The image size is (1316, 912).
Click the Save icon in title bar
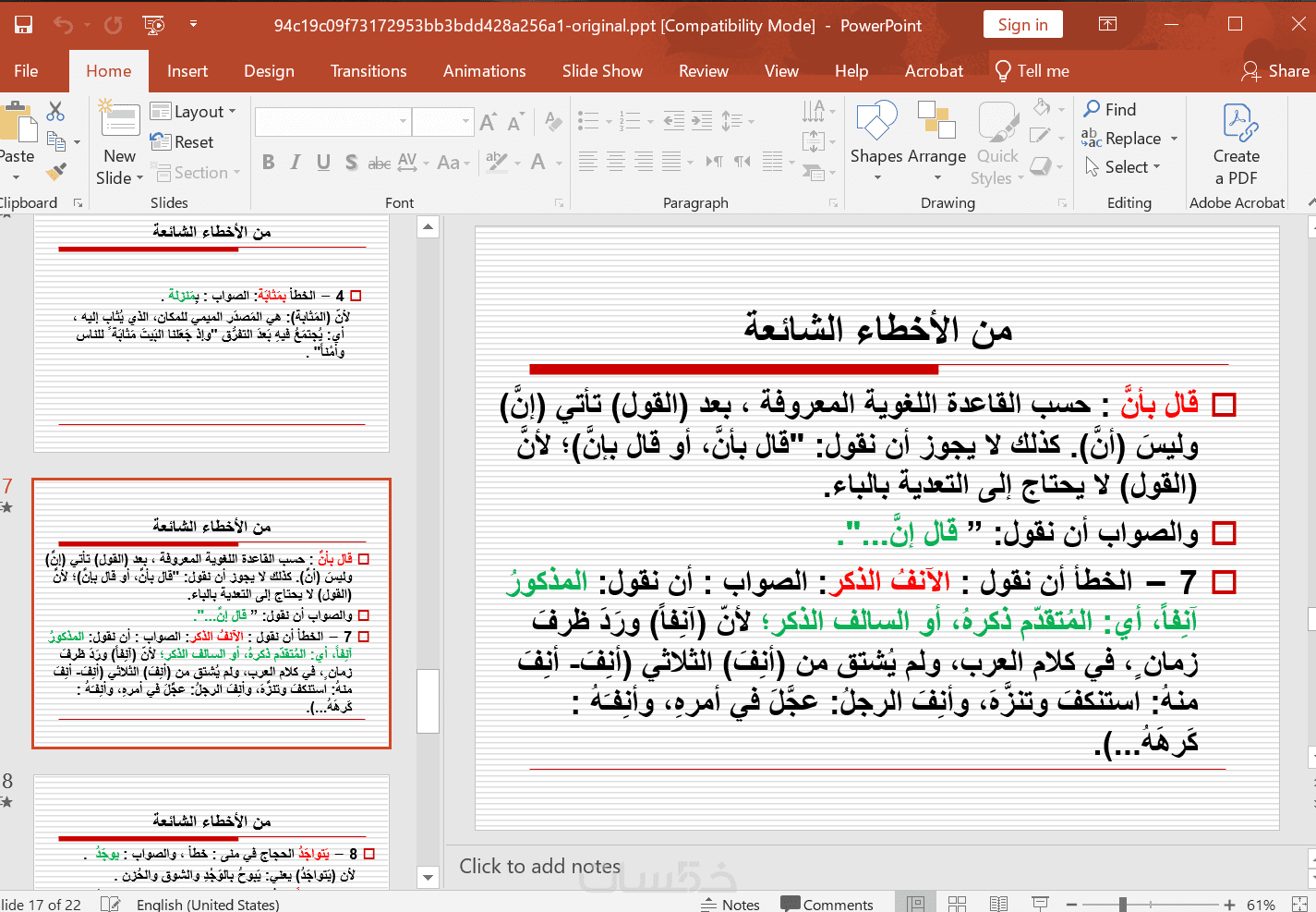tap(23, 25)
